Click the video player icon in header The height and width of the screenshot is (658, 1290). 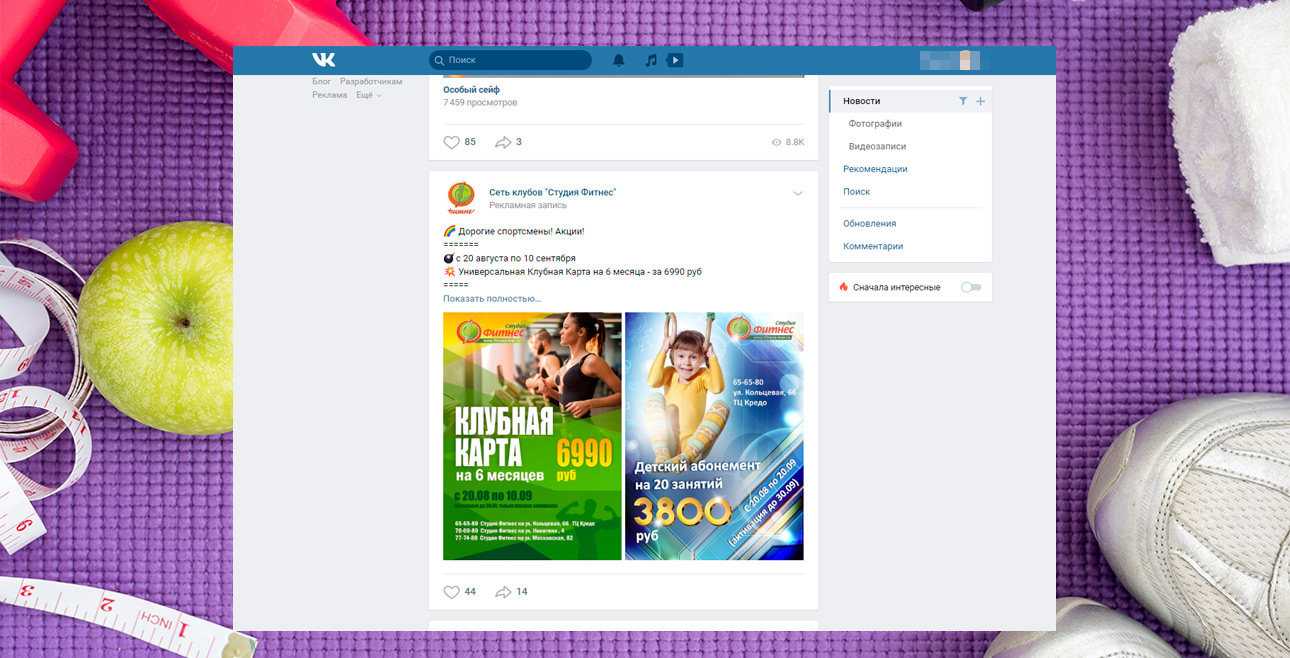675,60
